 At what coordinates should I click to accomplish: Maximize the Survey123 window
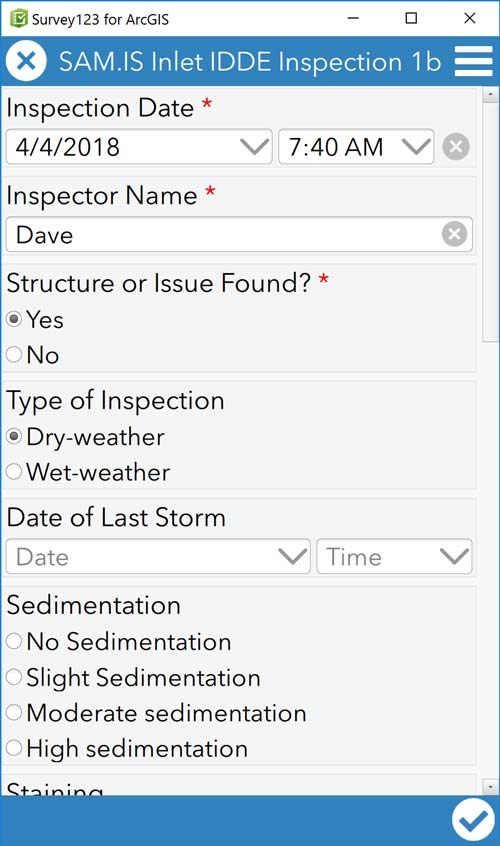(411, 18)
